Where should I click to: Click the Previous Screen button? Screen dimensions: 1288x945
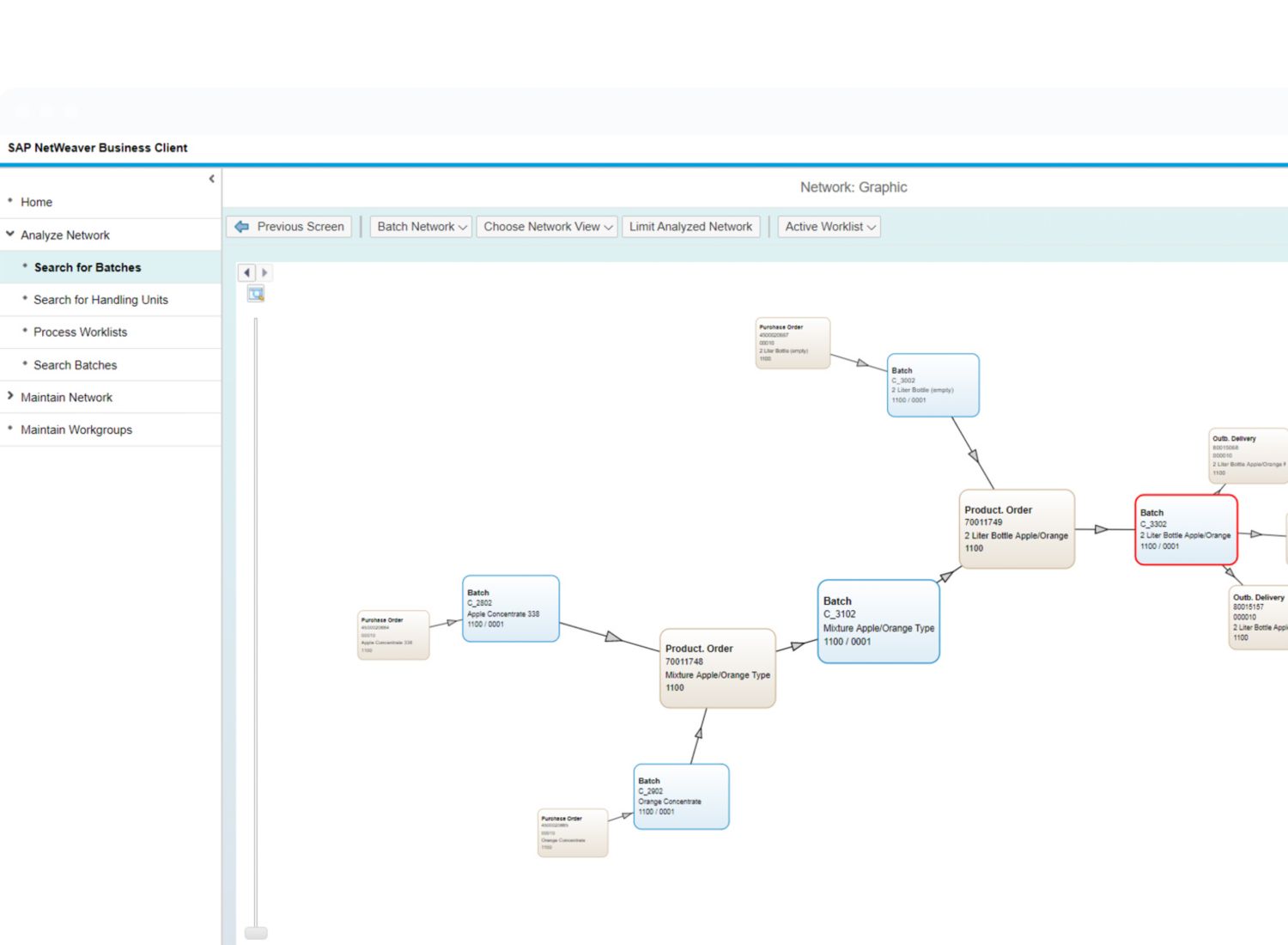(x=289, y=227)
